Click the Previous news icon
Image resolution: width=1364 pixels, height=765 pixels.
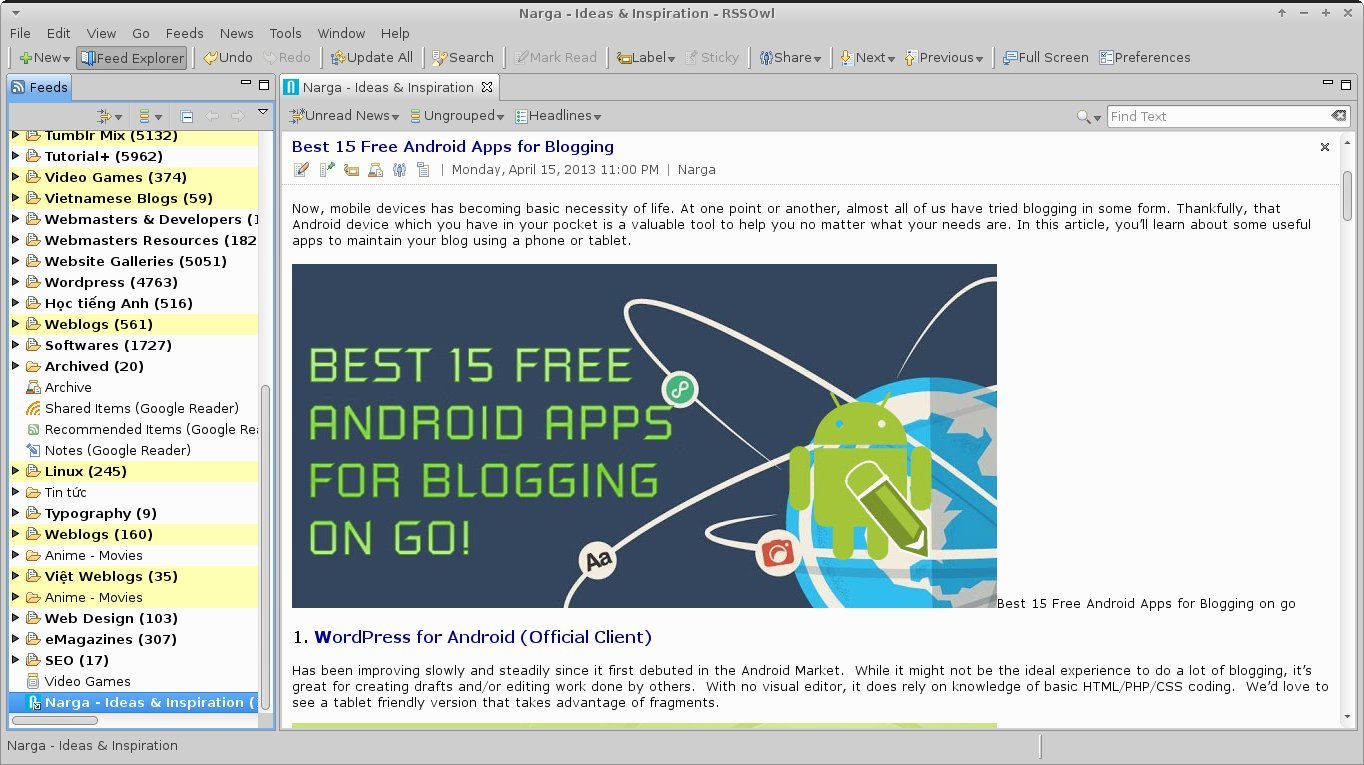click(x=910, y=58)
